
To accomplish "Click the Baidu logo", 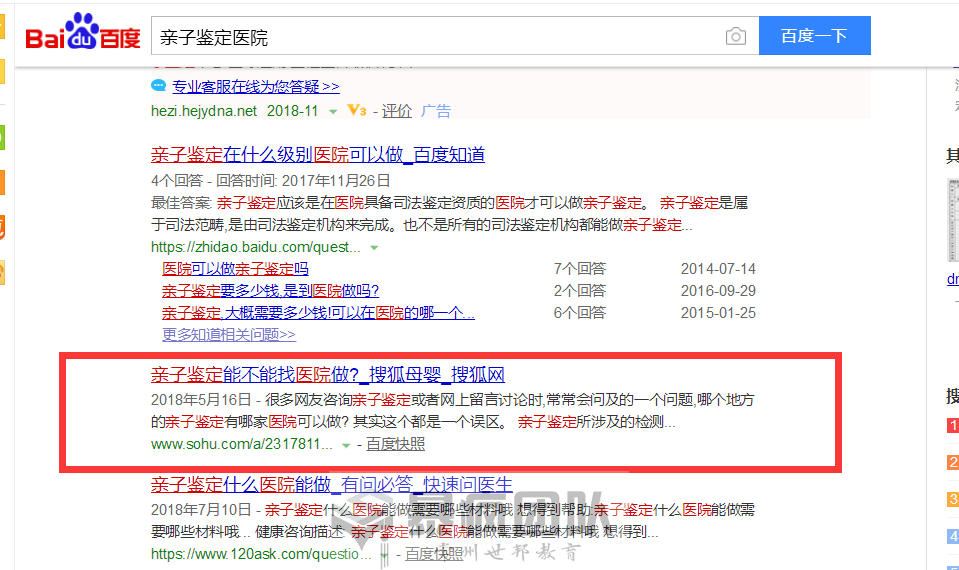I will click(83, 32).
